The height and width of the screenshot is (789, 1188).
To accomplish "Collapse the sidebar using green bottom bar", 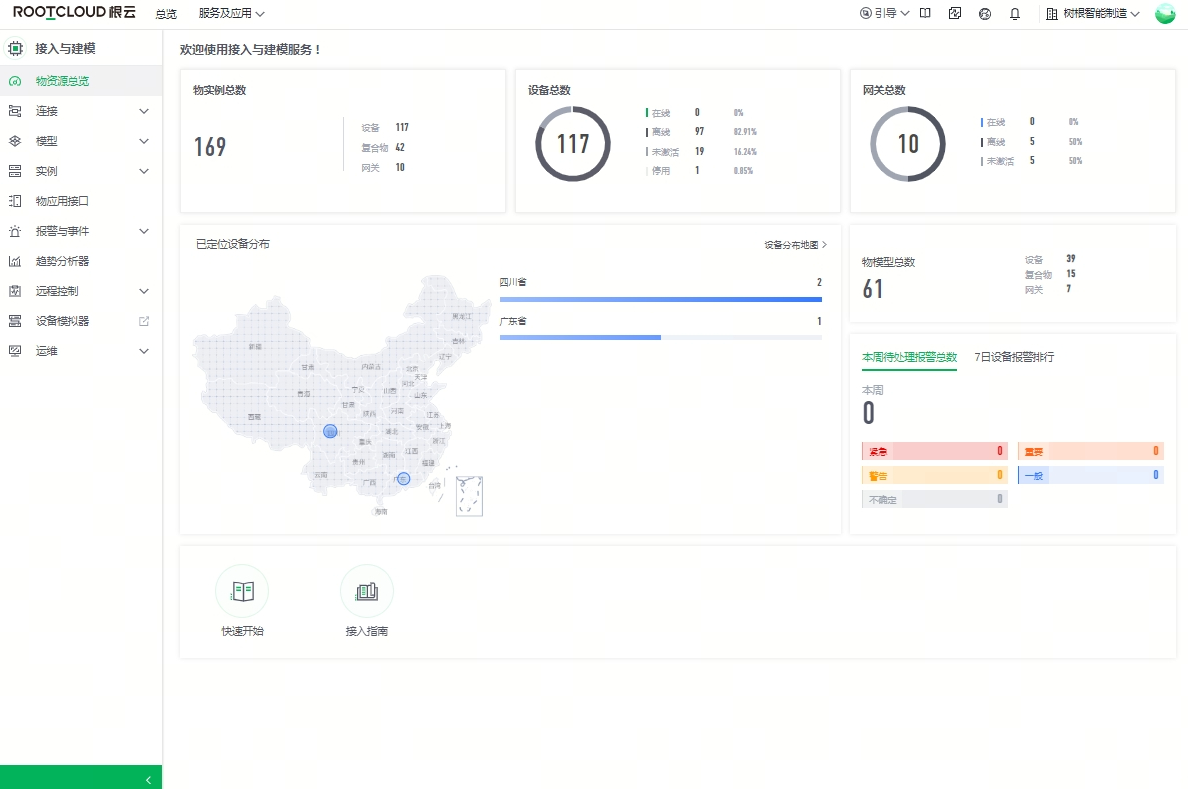I will [81, 778].
